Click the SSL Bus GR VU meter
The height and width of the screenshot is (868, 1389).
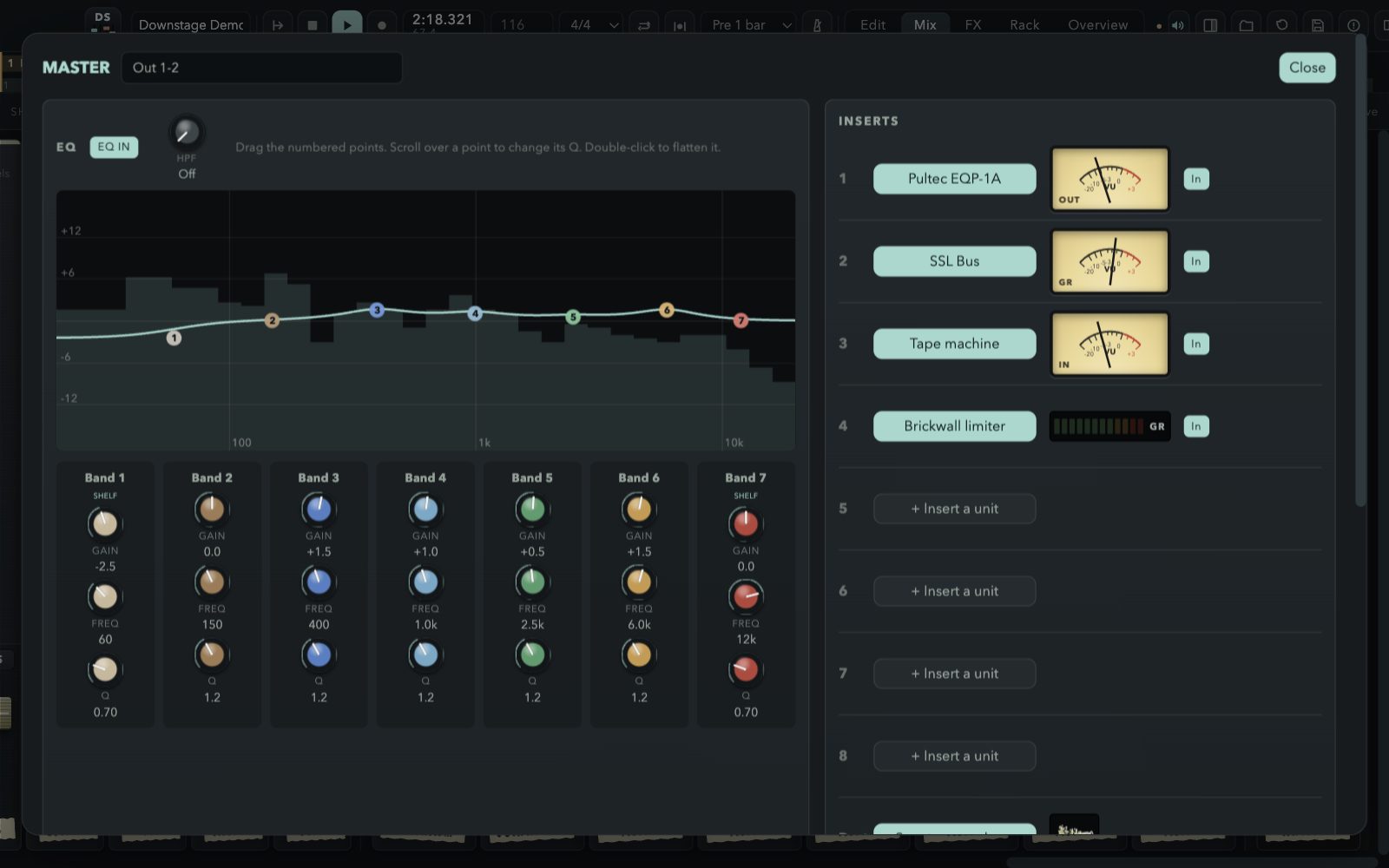coord(1109,261)
